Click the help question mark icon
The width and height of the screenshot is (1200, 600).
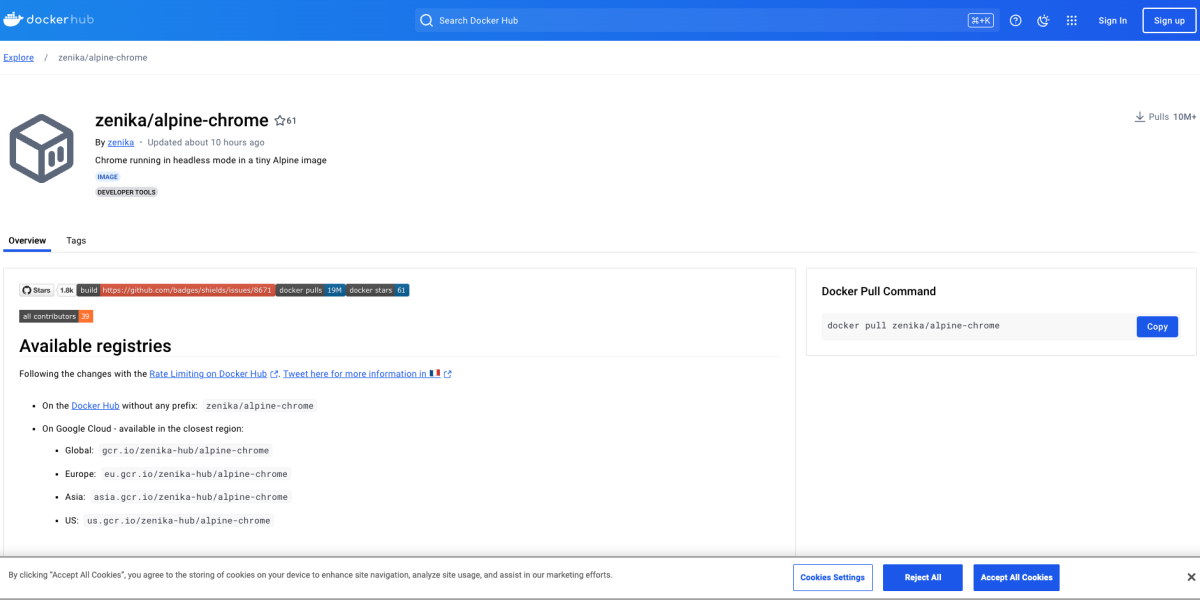click(x=1015, y=20)
